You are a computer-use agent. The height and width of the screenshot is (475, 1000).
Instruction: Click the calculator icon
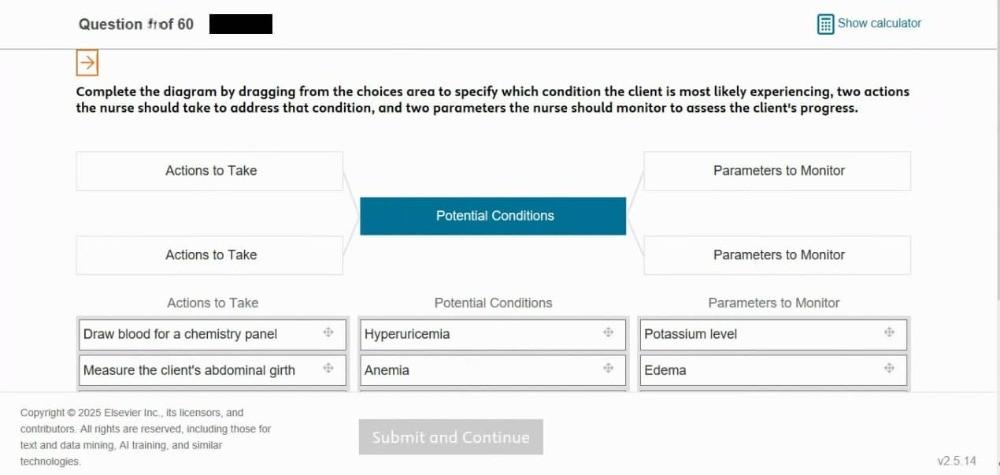click(x=826, y=24)
